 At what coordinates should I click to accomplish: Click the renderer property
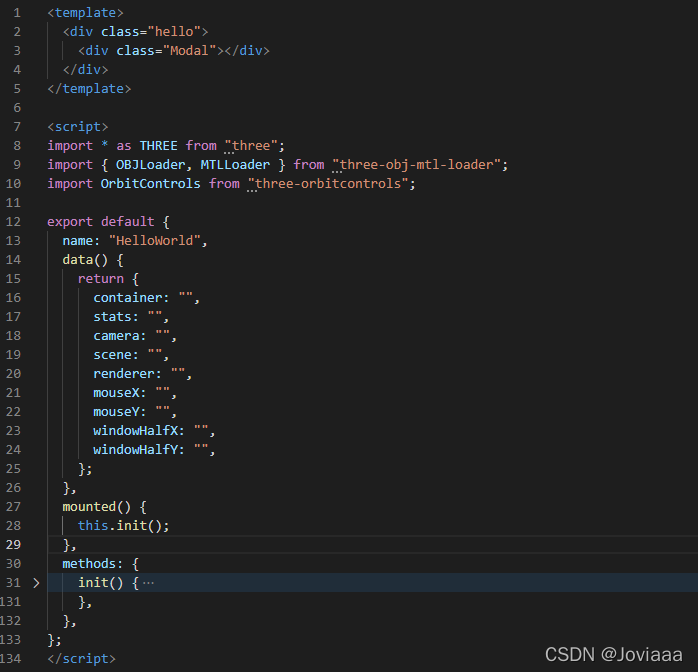pos(124,374)
